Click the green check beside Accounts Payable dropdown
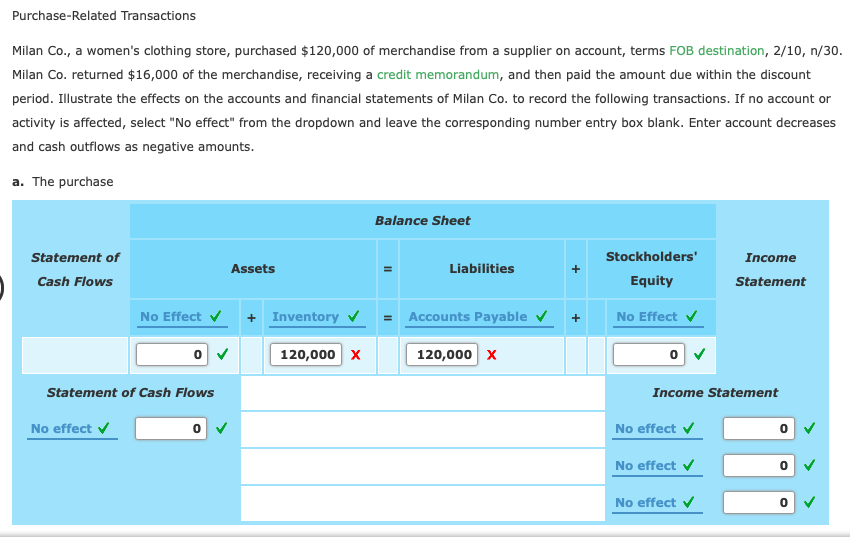This screenshot has width=850, height=537. 542,316
